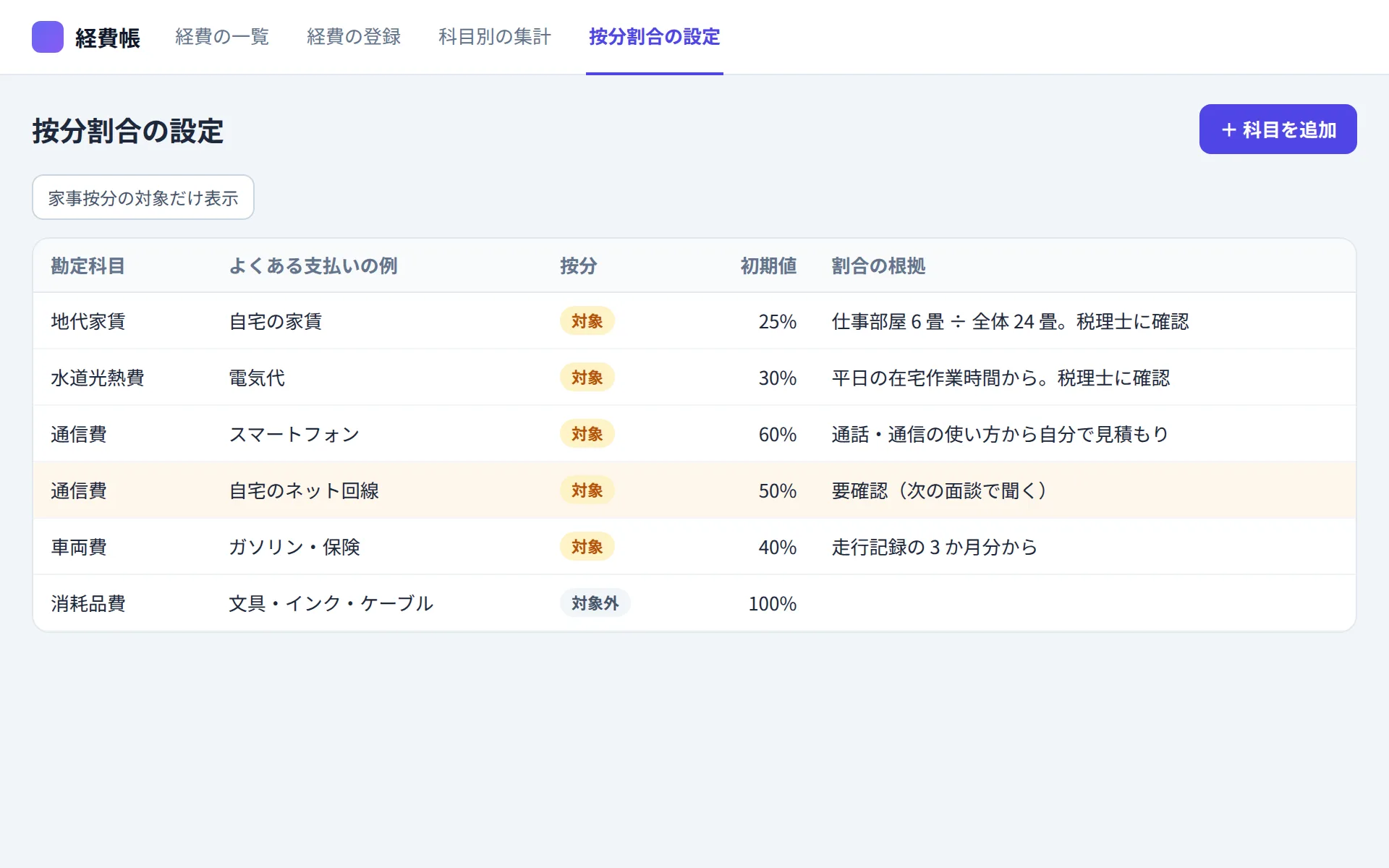This screenshot has width=1389, height=868.
Task: Click the purple 経費帳 logo icon
Action: [48, 37]
